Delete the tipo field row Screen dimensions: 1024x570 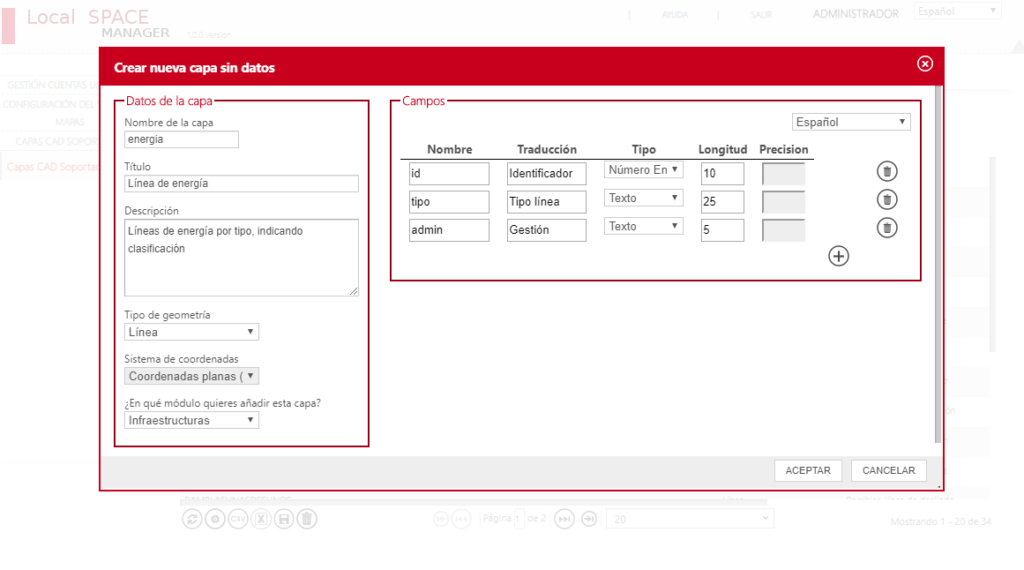point(887,200)
